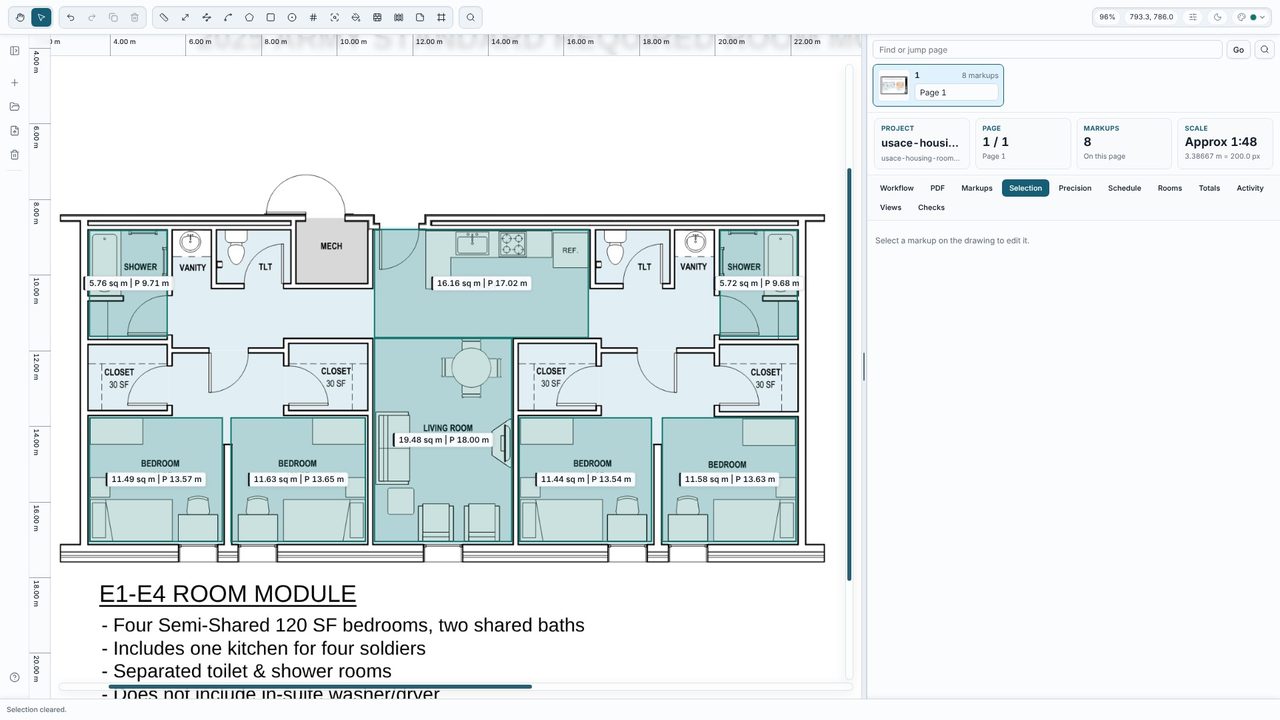Toggle dark mode with moon icon
The image size is (1280, 720).
click(x=1217, y=17)
